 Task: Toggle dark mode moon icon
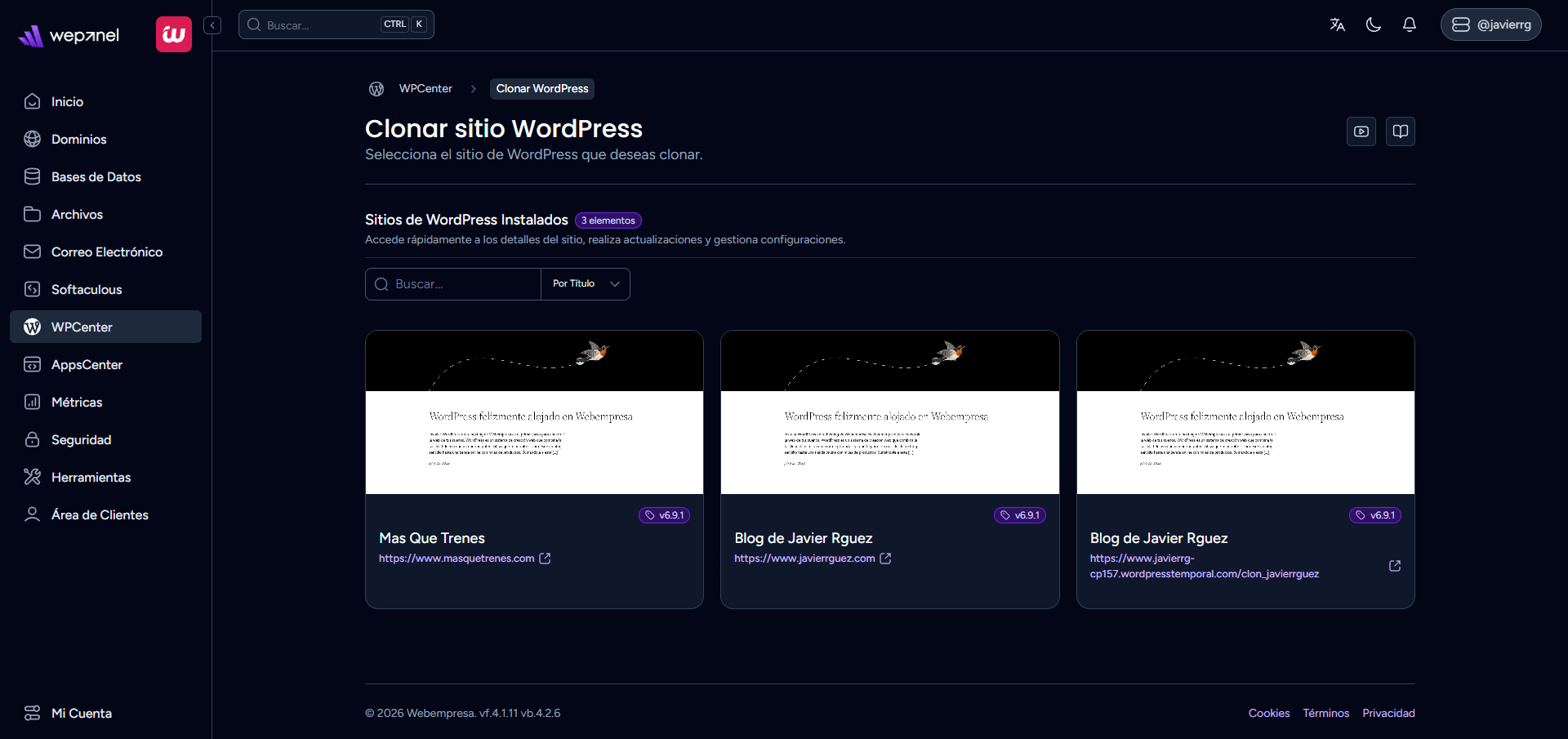coord(1373,24)
